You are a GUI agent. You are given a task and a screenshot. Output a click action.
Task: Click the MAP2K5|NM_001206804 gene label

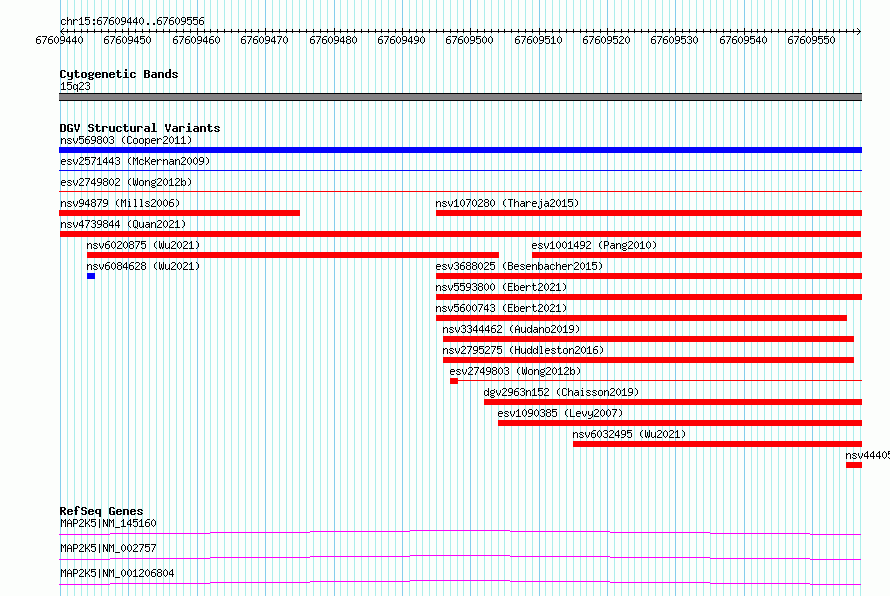coord(117,573)
